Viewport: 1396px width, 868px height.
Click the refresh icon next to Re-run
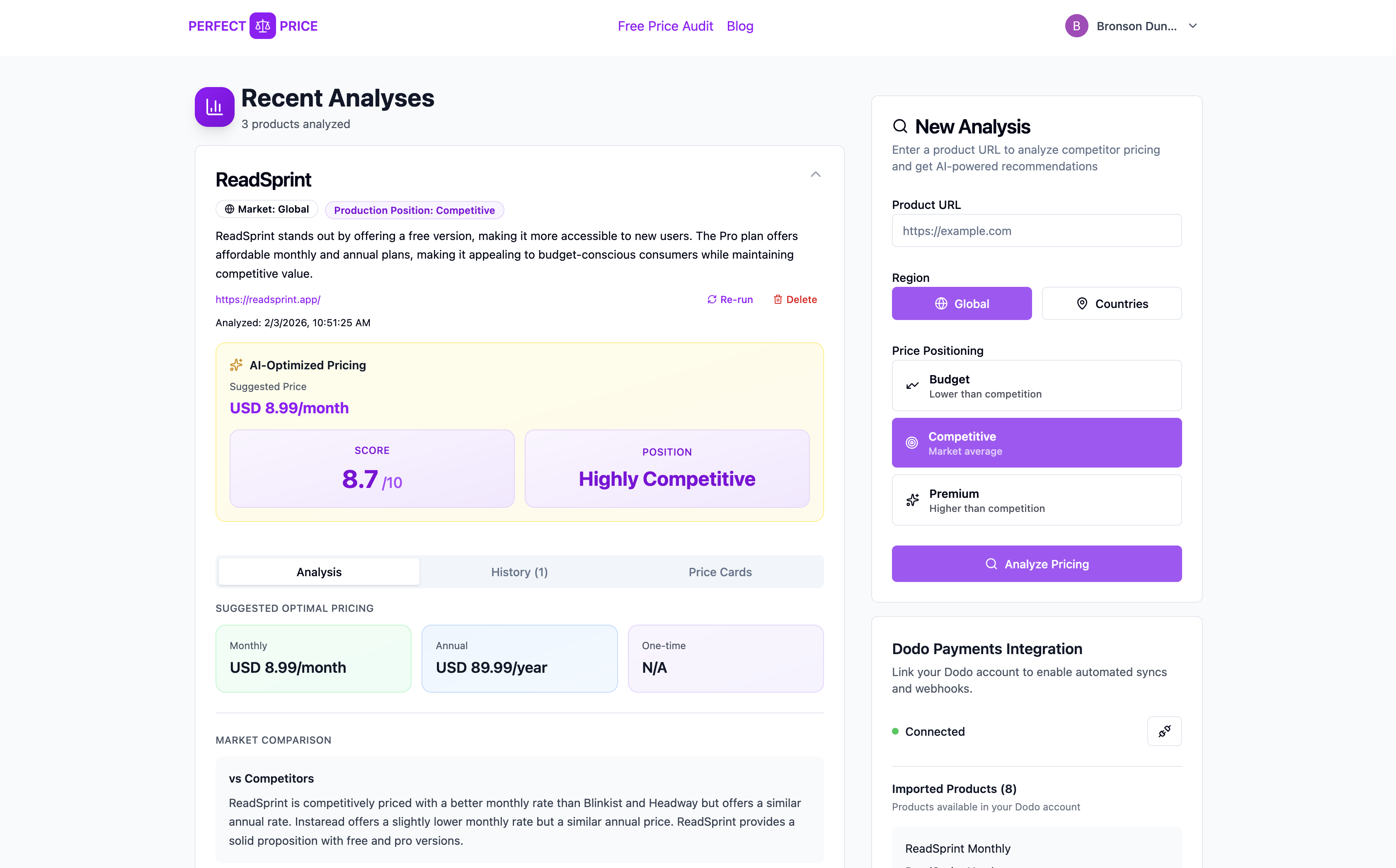click(x=712, y=299)
